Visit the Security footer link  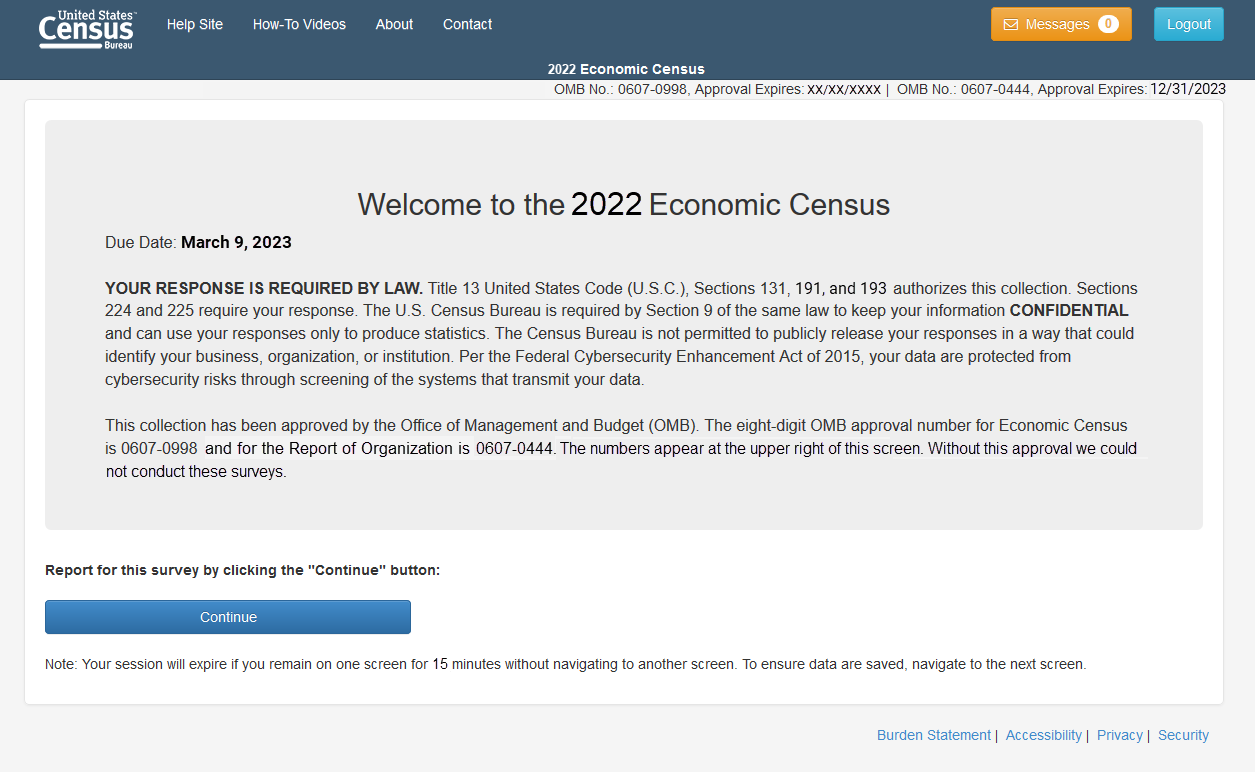point(1183,735)
